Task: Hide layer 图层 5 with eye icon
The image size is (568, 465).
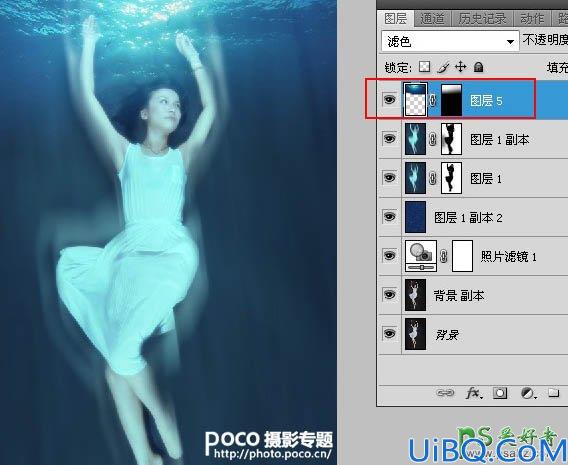Action: [389, 99]
